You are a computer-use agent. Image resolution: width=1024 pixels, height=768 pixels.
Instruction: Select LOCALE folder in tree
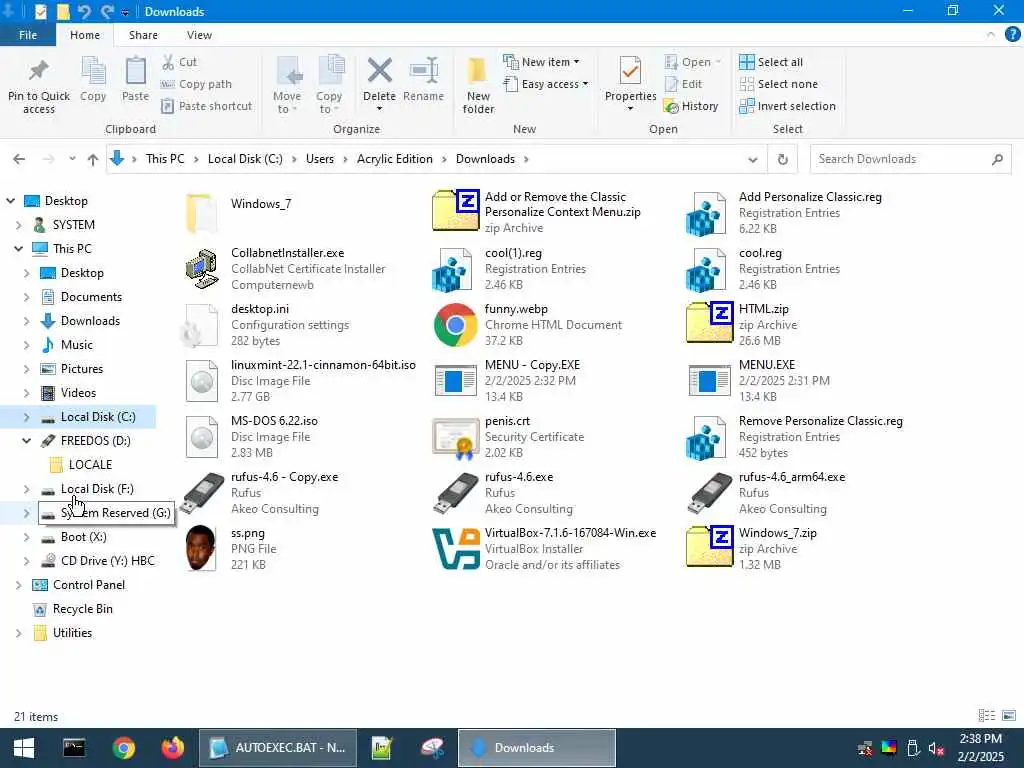(x=90, y=465)
